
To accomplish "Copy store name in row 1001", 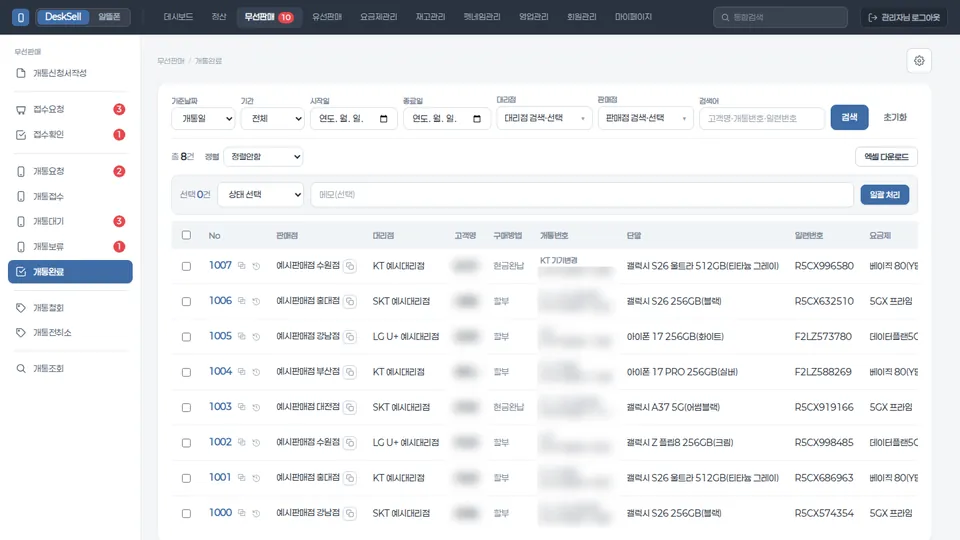I will (x=350, y=478).
